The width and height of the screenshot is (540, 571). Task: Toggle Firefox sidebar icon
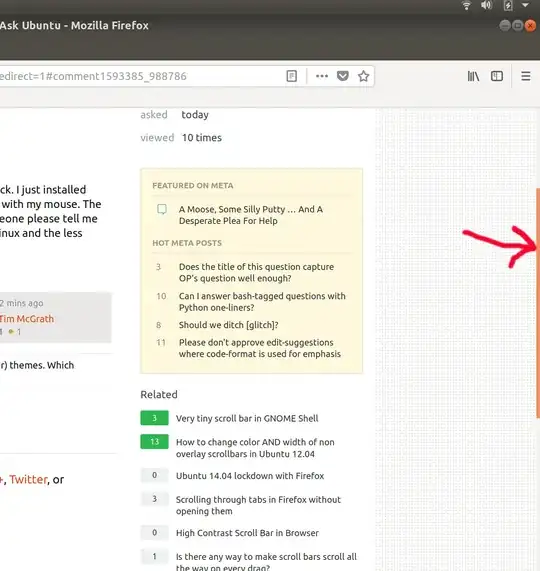point(497,76)
